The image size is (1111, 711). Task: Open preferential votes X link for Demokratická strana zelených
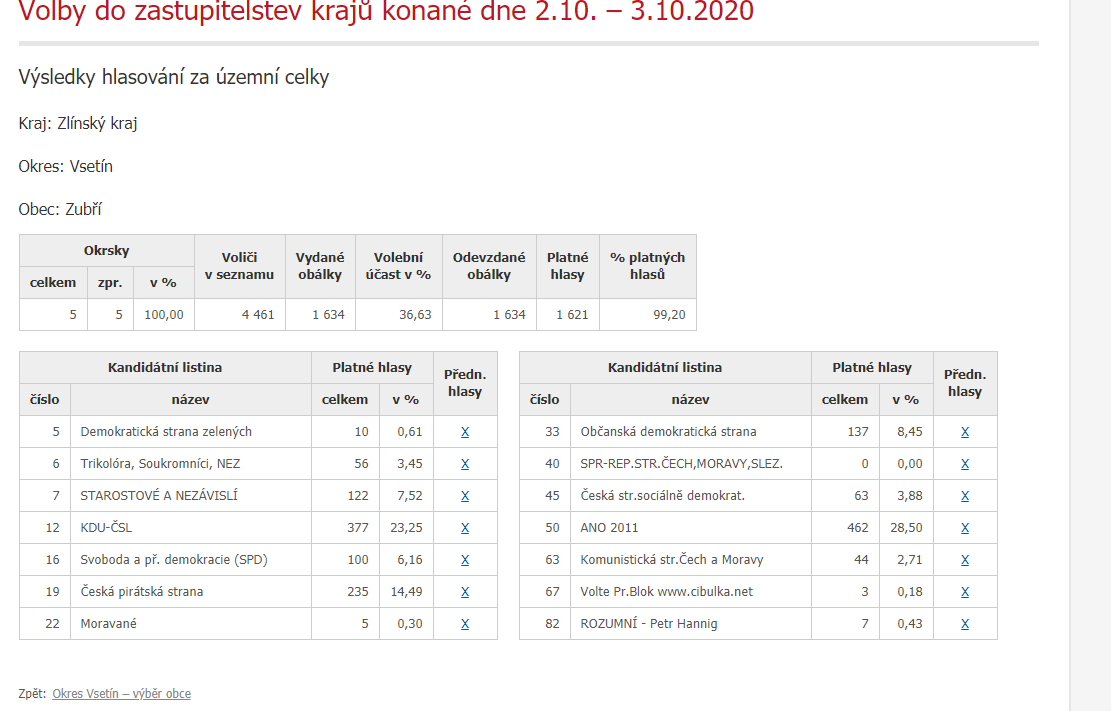pyautogui.click(x=465, y=432)
